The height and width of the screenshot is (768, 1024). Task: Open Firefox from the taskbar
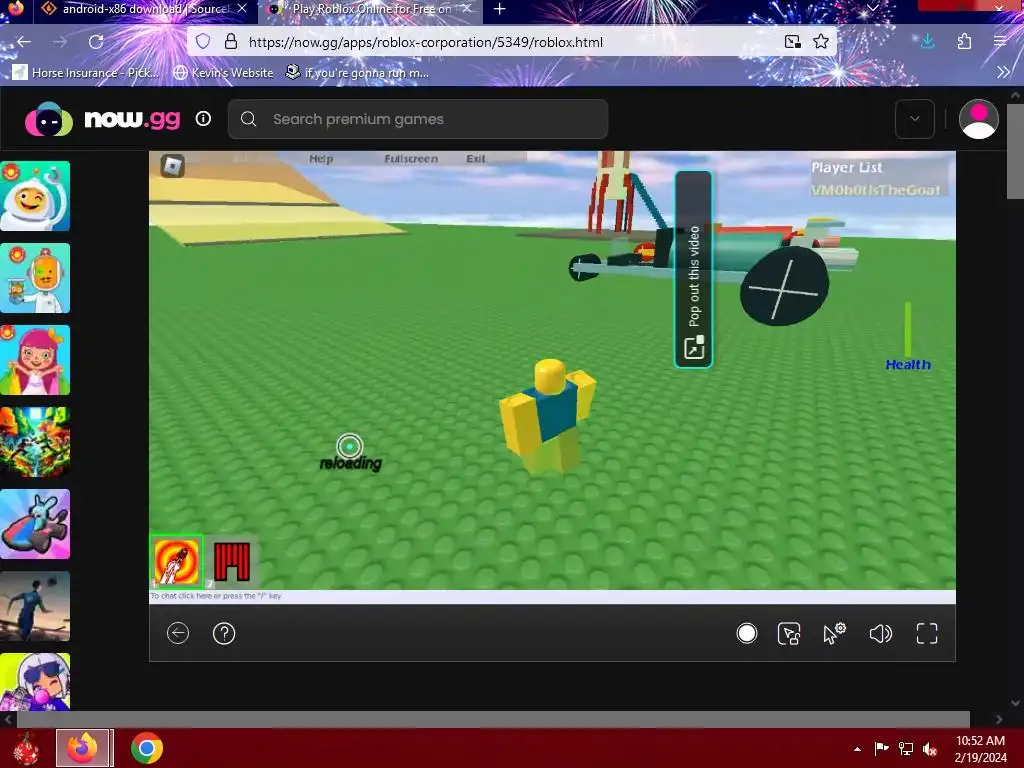pyautogui.click(x=83, y=748)
